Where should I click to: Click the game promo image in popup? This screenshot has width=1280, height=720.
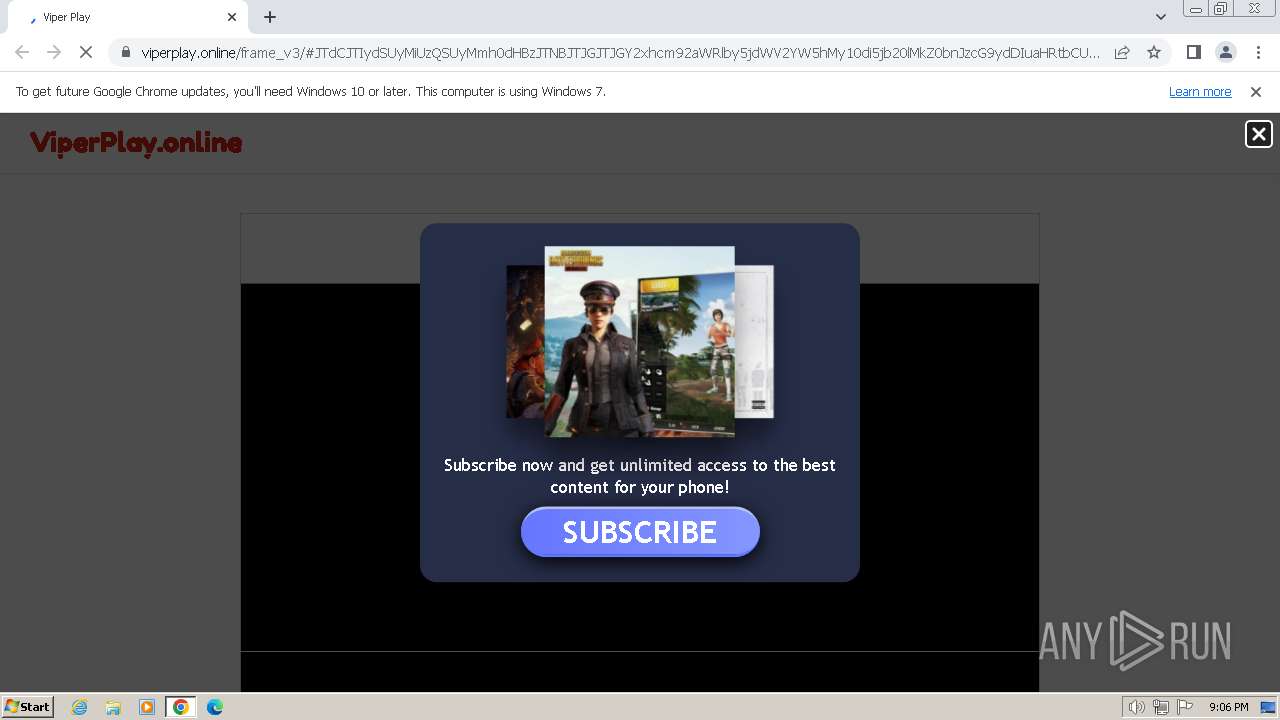(x=640, y=341)
